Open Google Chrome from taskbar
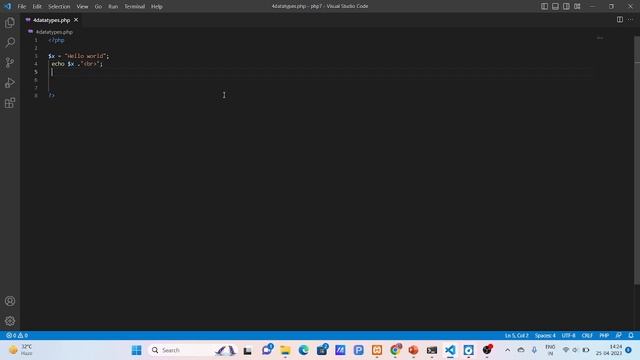This screenshot has width=640, height=360. pos(395,350)
